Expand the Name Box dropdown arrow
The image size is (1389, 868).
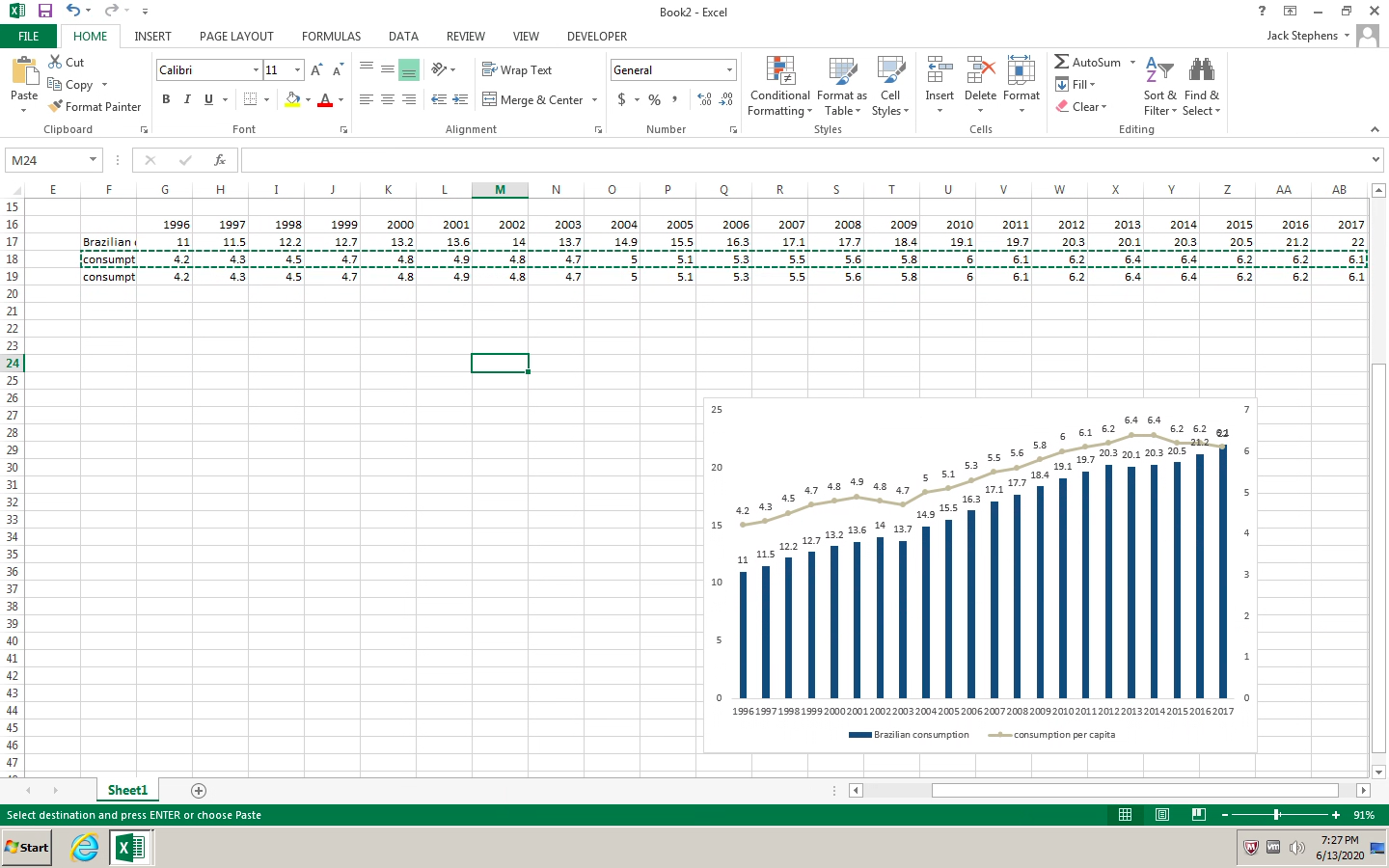pos(93,160)
